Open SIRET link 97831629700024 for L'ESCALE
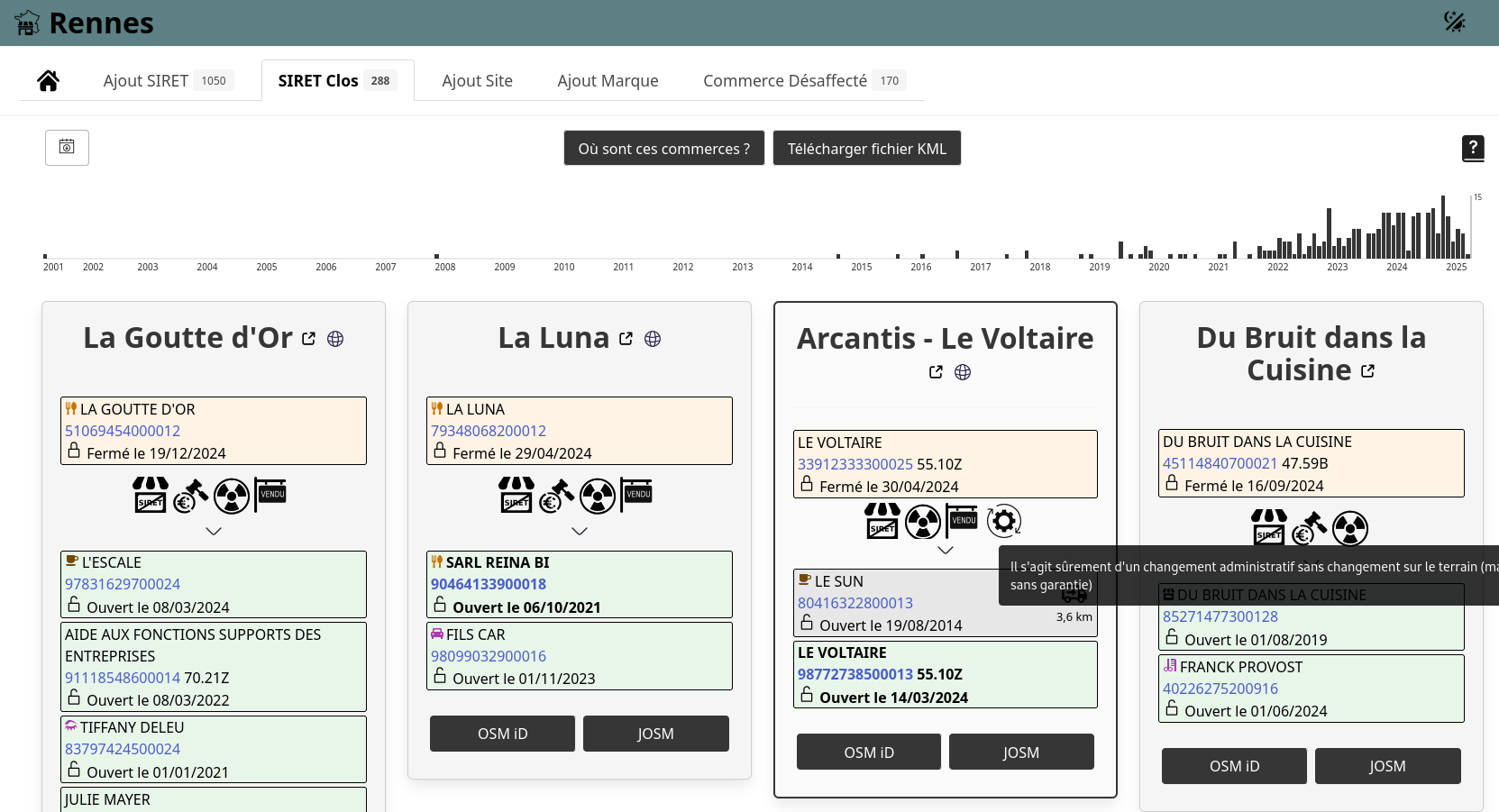Screen dimensions: 1499x812 pyautogui.click(x=123, y=584)
